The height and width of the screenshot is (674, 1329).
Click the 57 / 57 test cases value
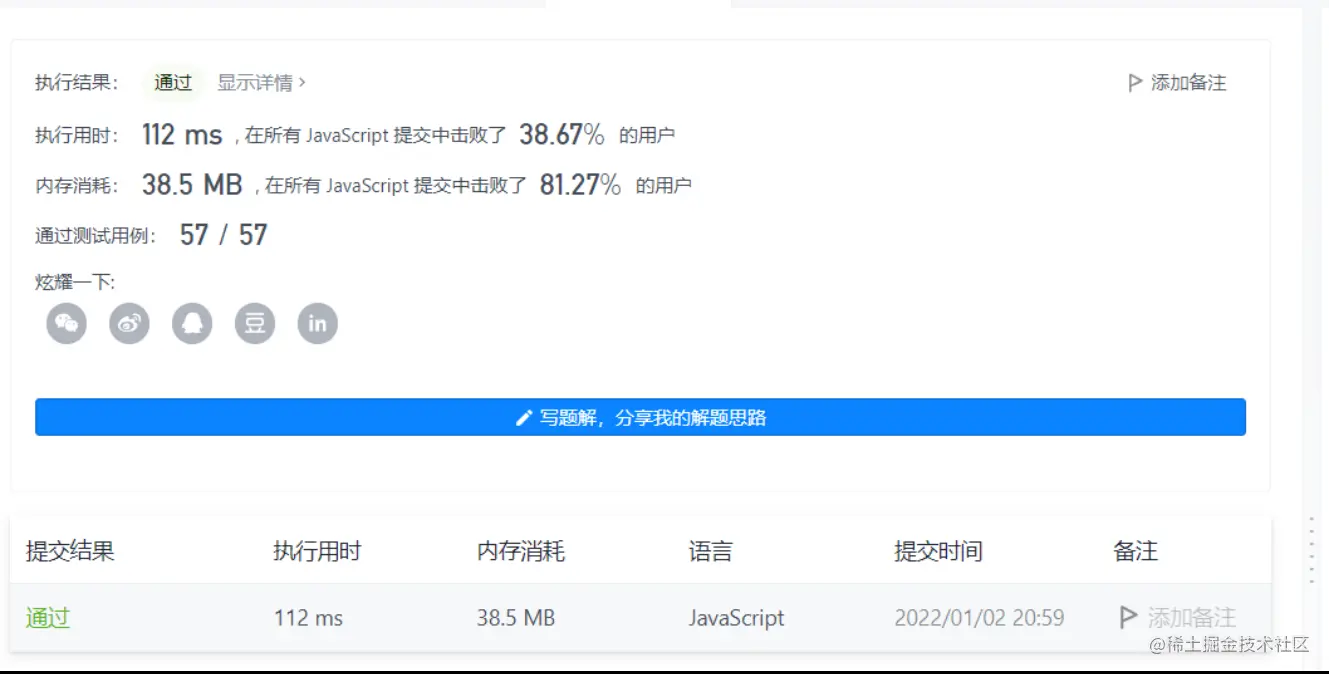[224, 235]
